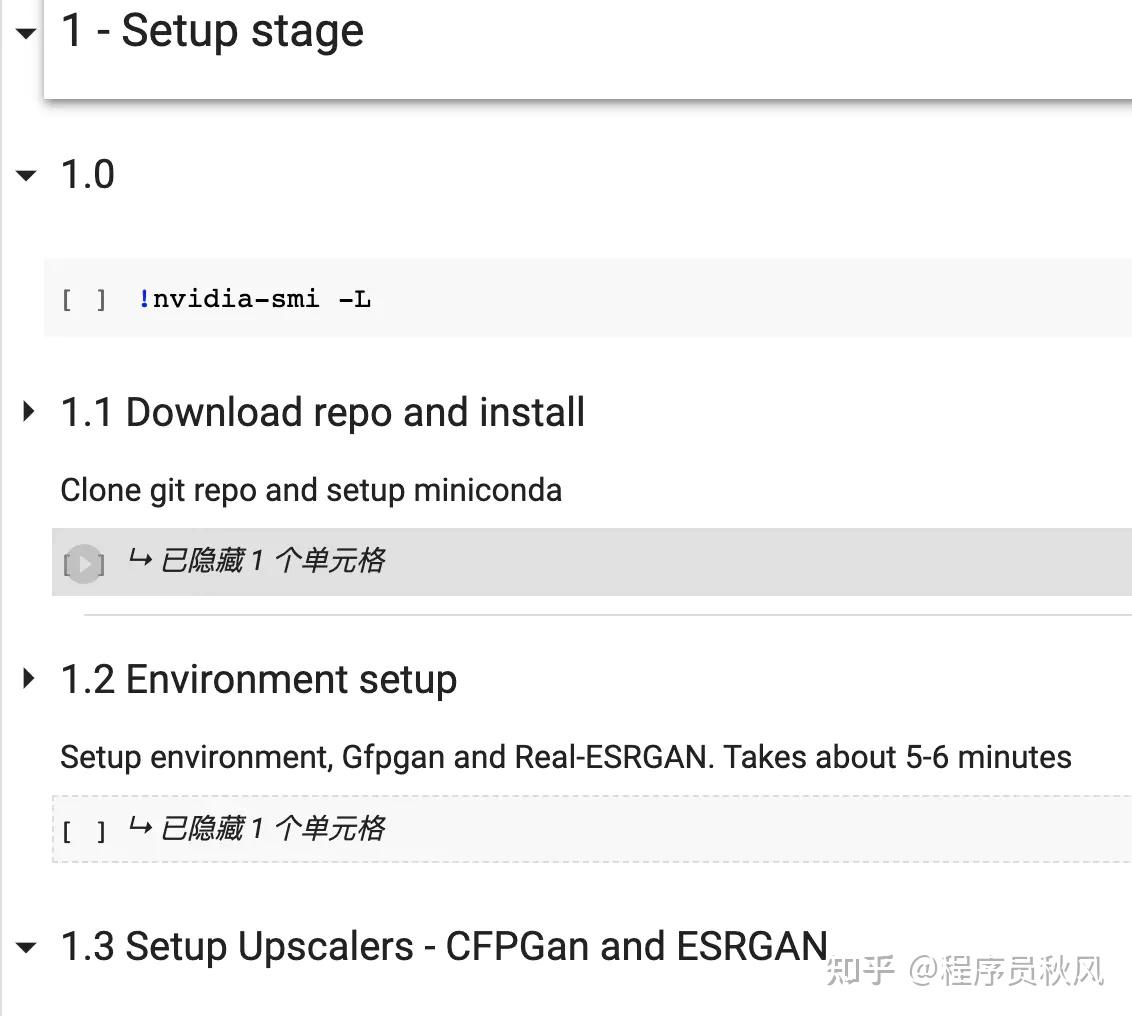The height and width of the screenshot is (1016, 1132).
Task: Run the hidden cell under Download repo
Action: [84, 564]
